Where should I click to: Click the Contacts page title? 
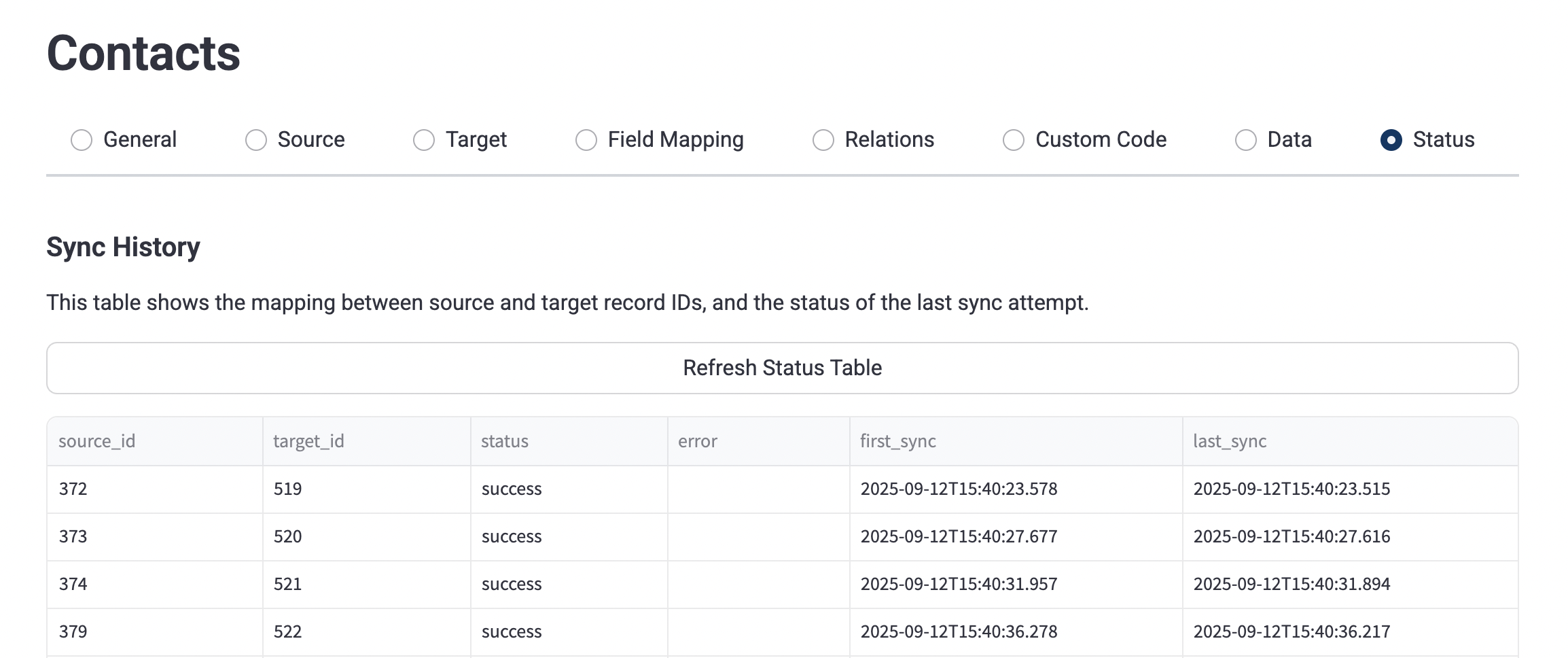click(x=143, y=53)
